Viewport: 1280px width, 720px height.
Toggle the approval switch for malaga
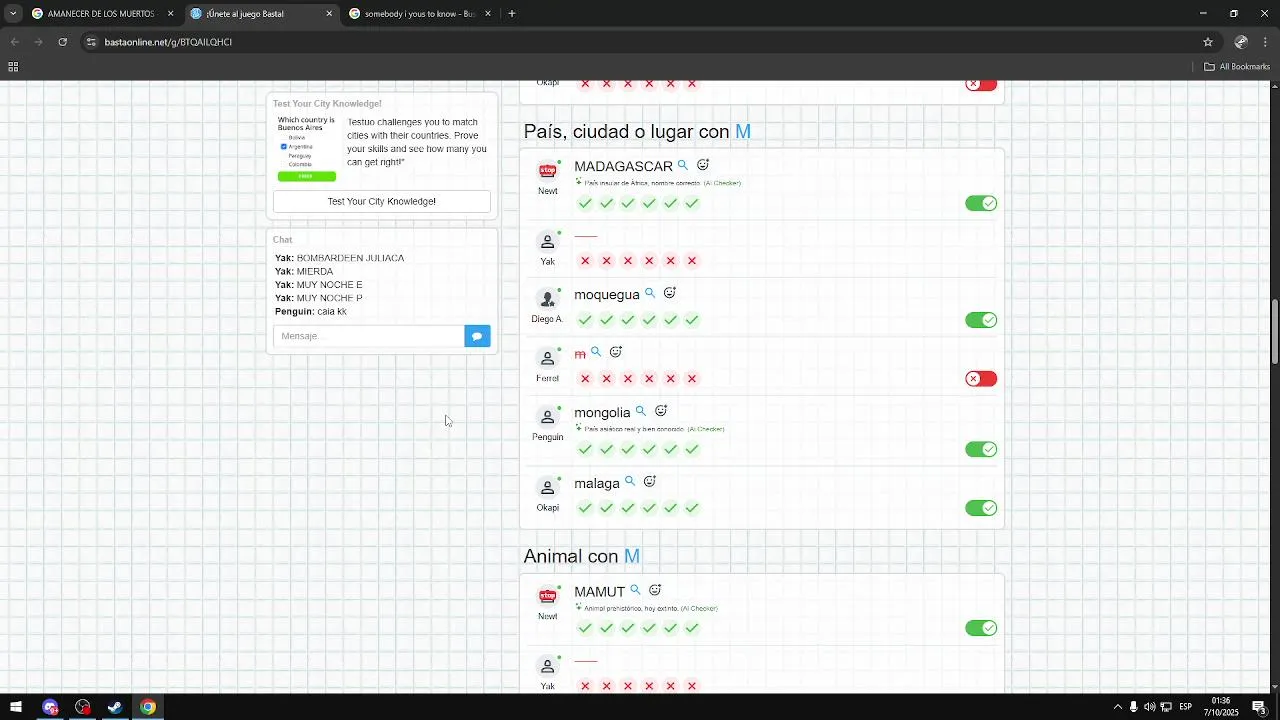click(x=981, y=508)
